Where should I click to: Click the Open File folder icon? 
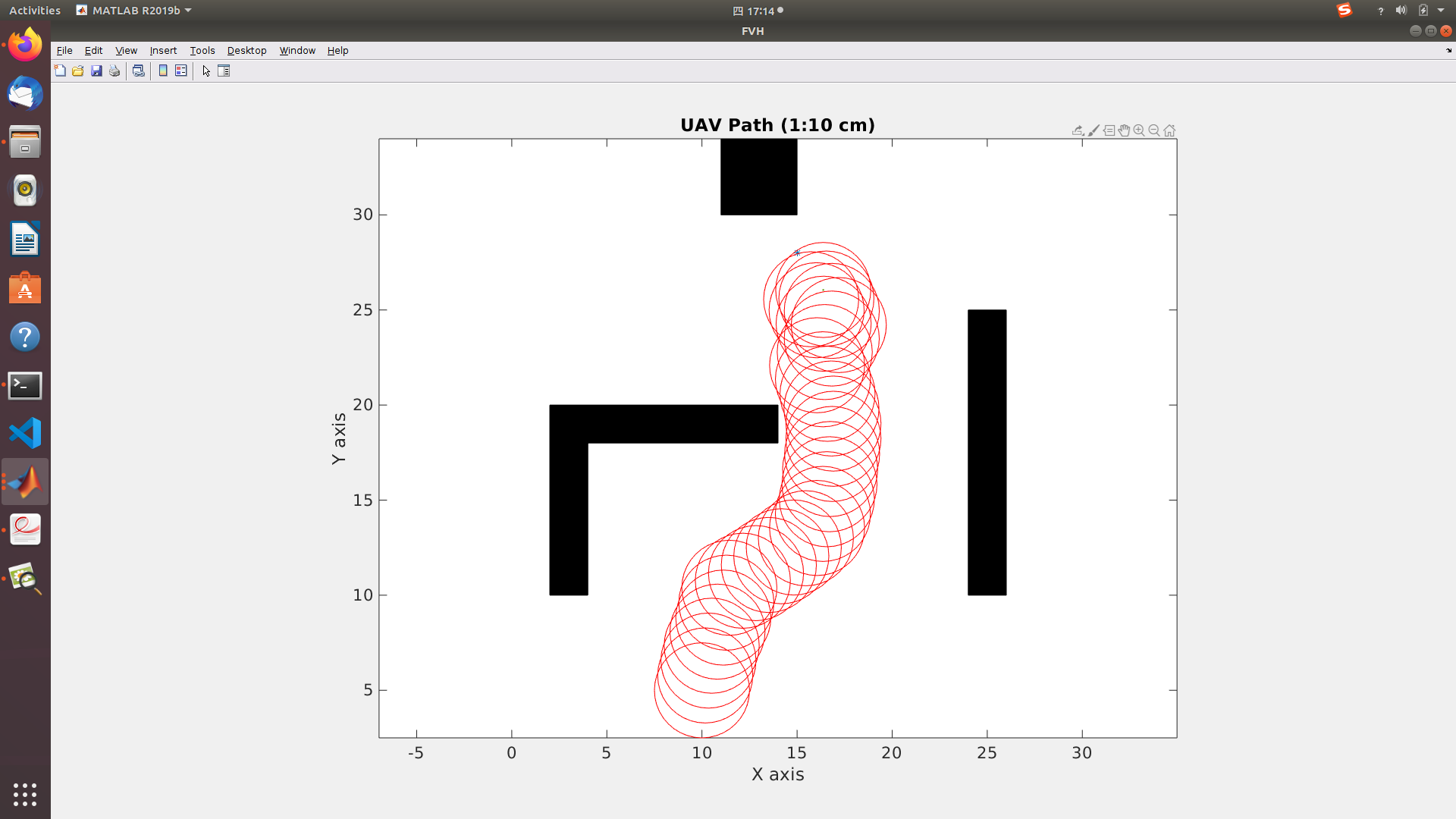[78, 71]
